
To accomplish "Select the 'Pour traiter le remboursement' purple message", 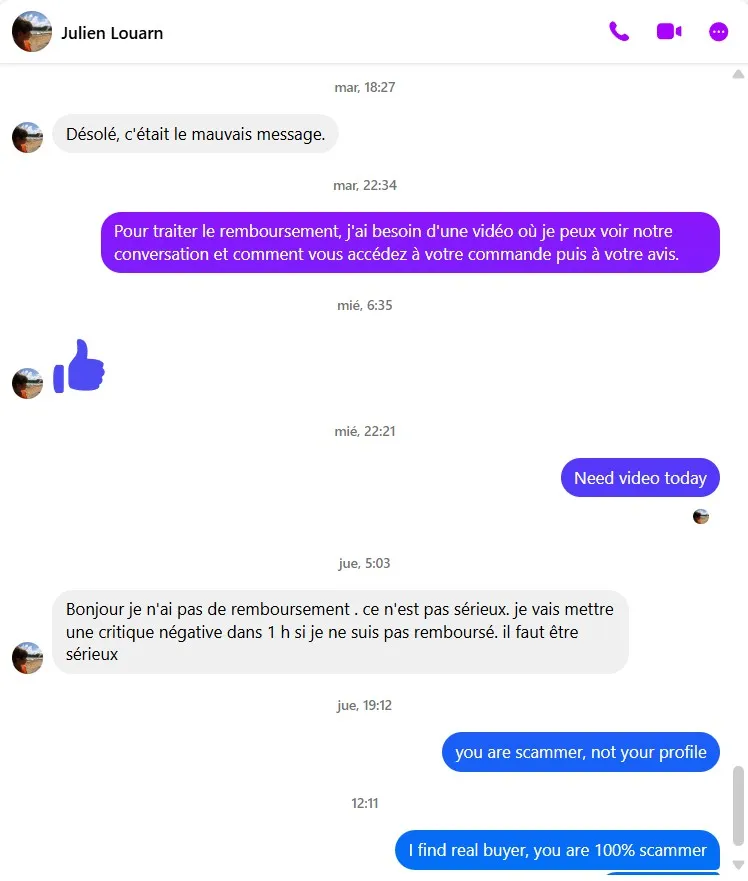I will [410, 242].
